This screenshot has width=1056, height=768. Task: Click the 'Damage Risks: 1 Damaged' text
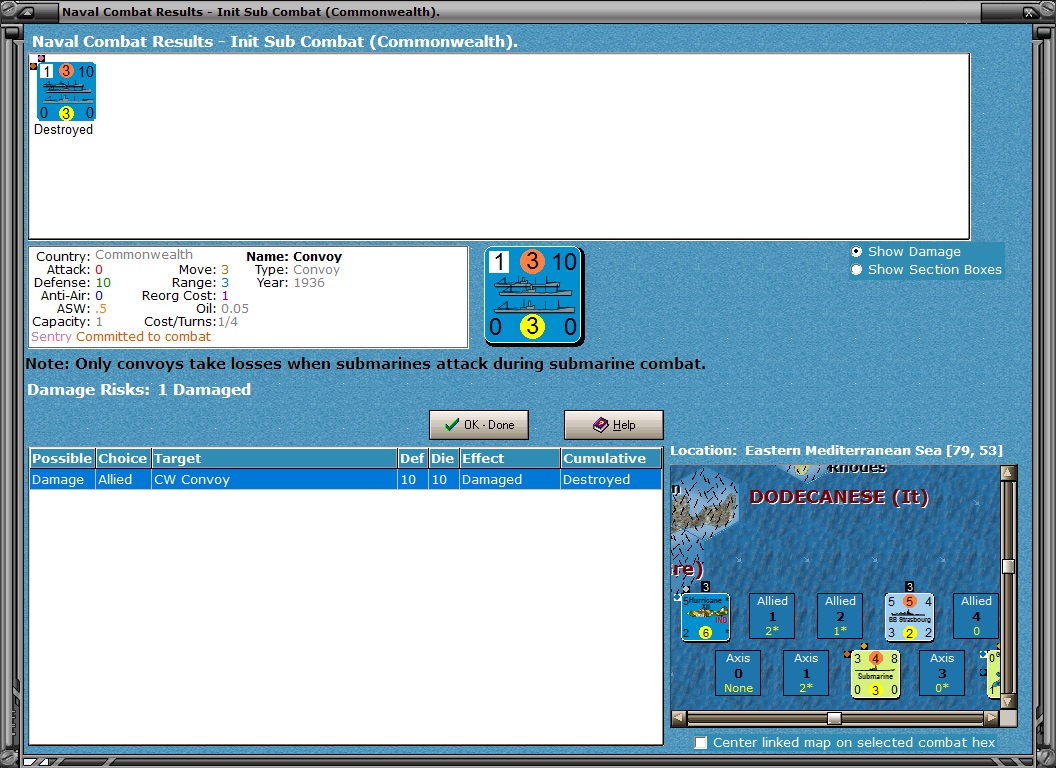[139, 389]
